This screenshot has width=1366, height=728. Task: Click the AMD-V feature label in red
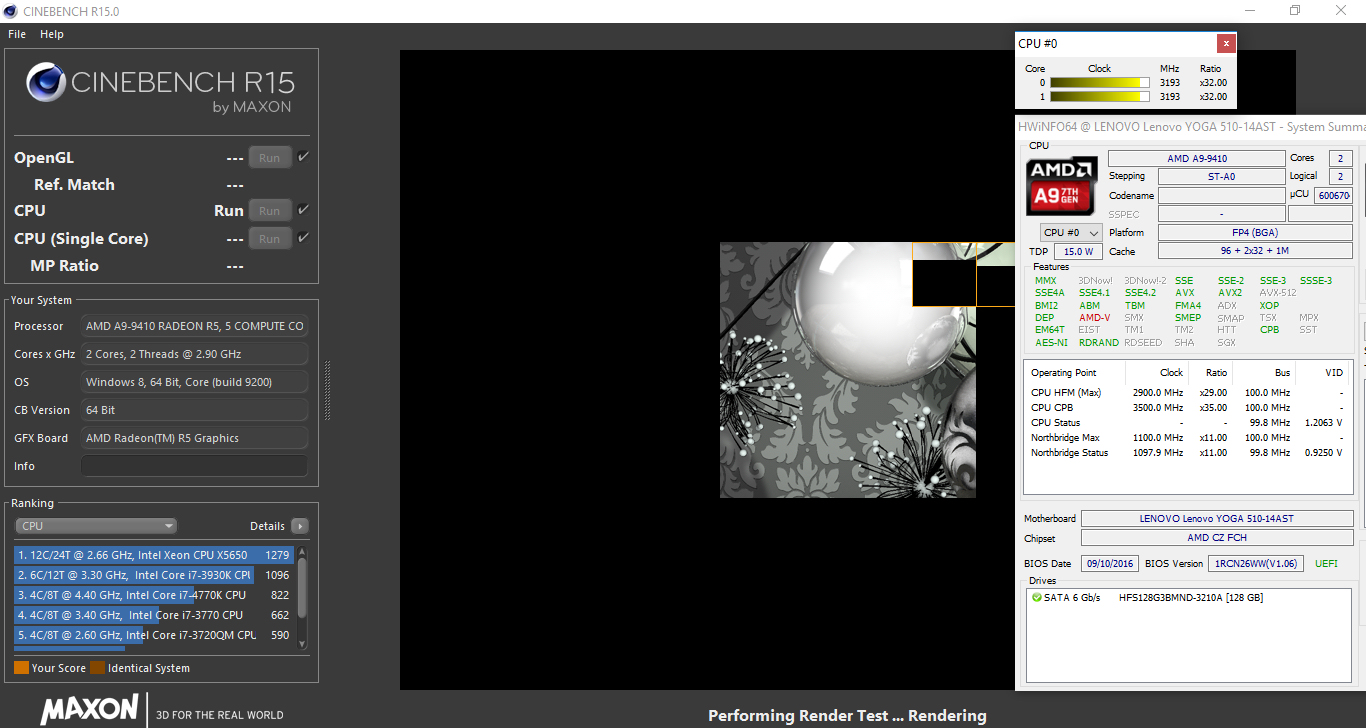pos(1094,318)
